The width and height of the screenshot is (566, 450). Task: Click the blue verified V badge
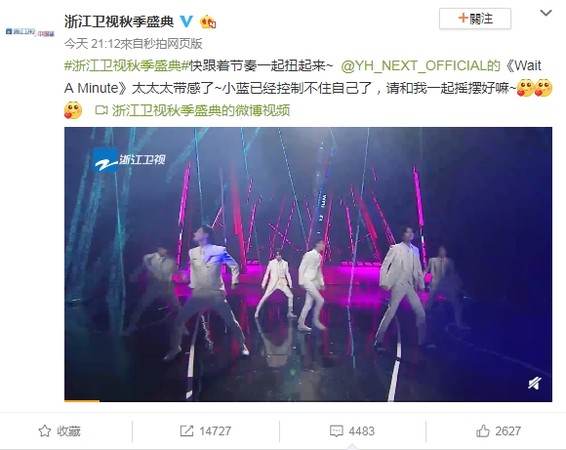coord(186,21)
